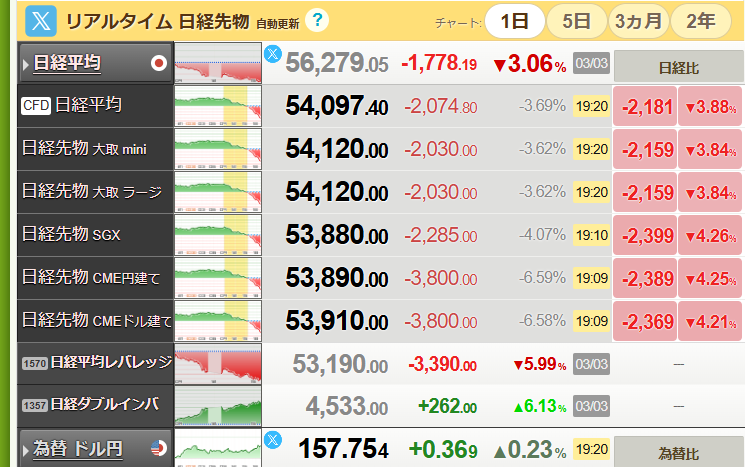The width and height of the screenshot is (745, 467).
Task: Click the US-Japan flag icon on 為替 ドル円
Action: click(x=159, y=448)
